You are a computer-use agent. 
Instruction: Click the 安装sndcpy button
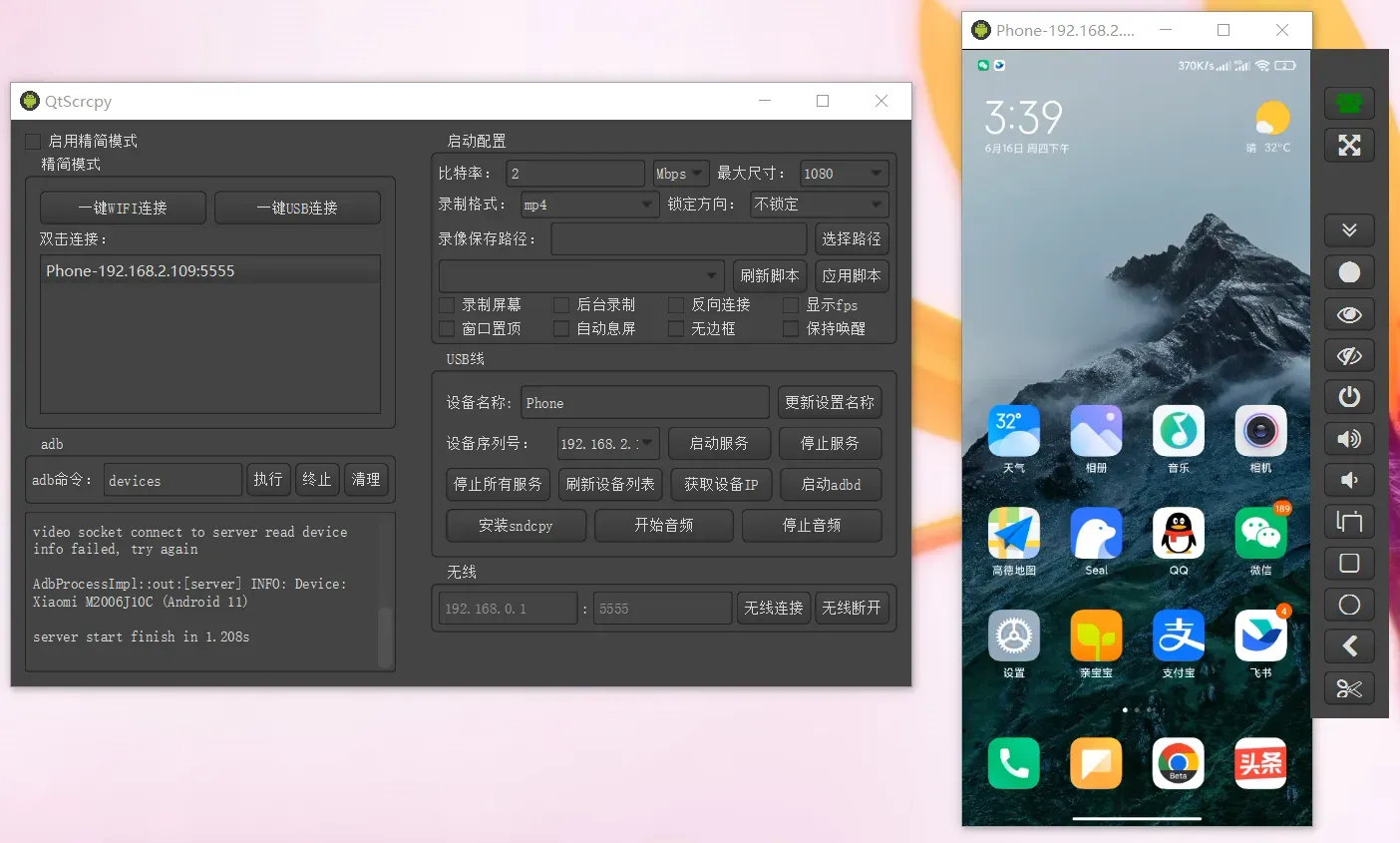pyautogui.click(x=516, y=525)
